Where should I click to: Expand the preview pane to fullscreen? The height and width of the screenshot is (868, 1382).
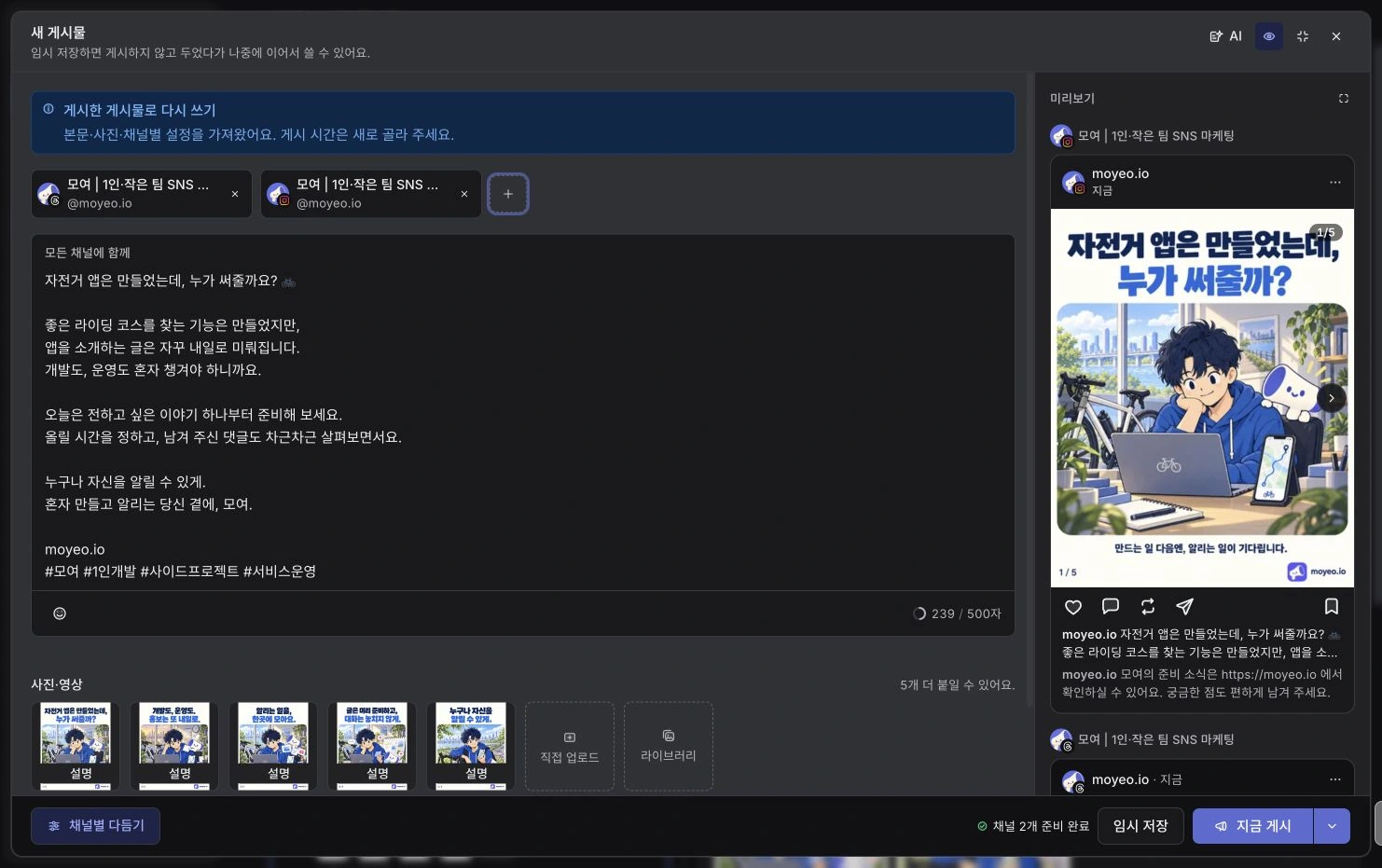[x=1344, y=98]
